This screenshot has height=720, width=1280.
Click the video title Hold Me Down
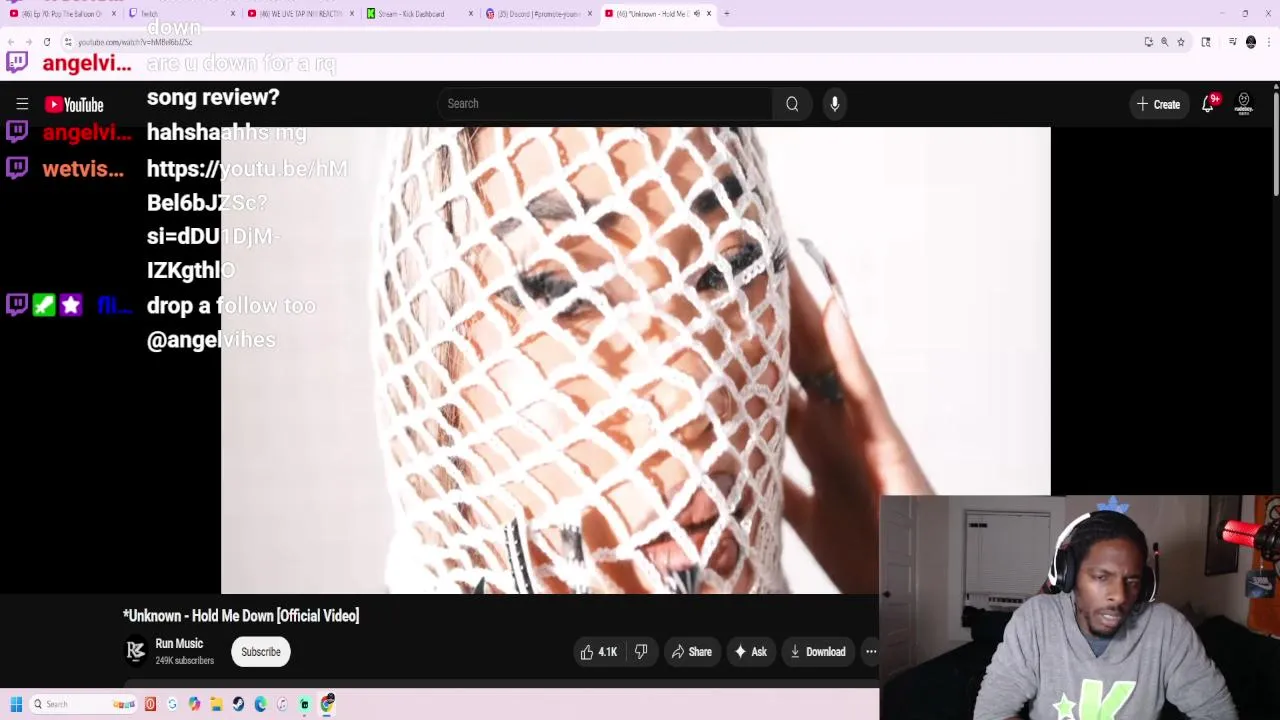(x=241, y=616)
